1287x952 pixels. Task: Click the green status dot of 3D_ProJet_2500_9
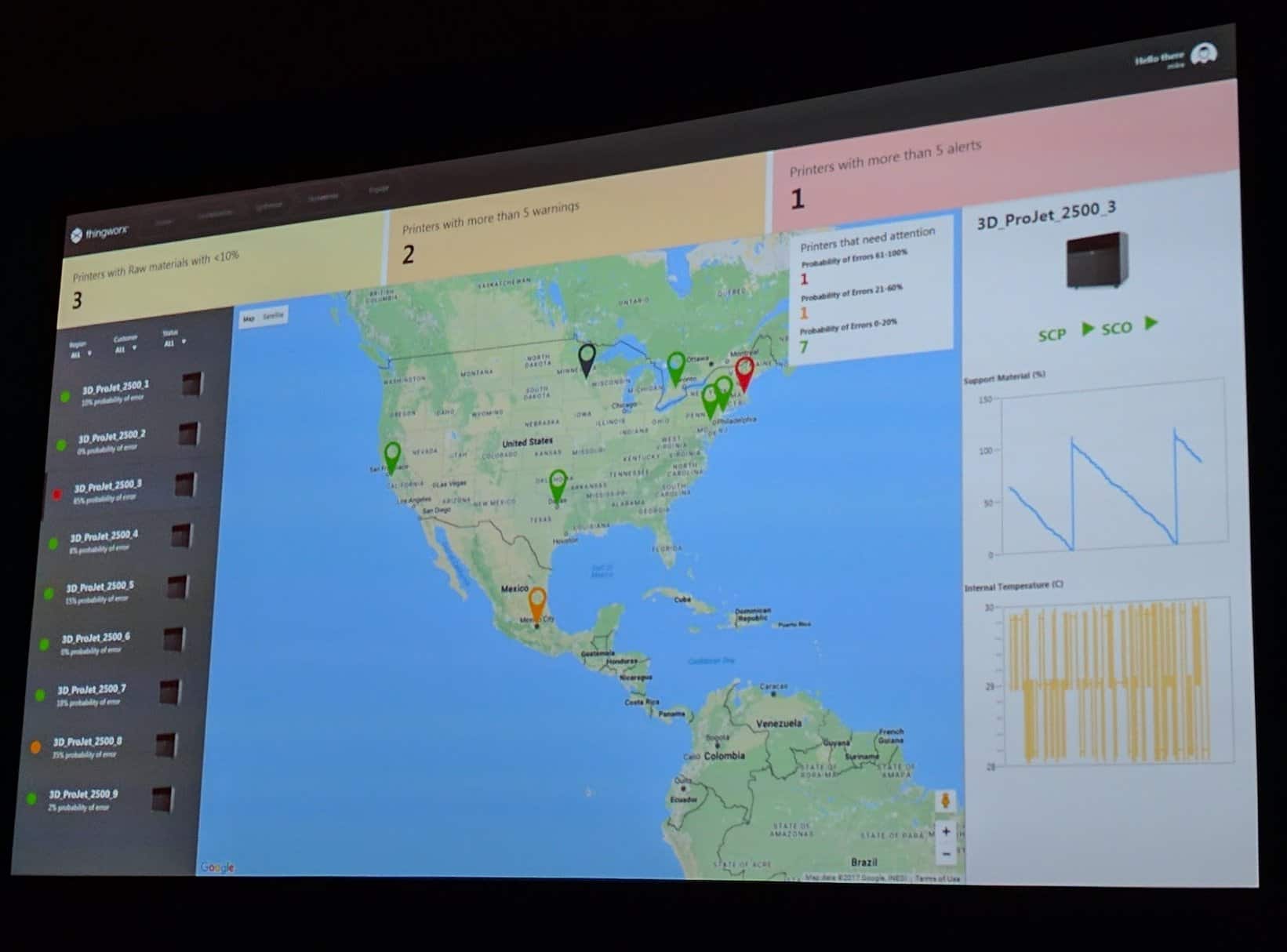[31, 799]
